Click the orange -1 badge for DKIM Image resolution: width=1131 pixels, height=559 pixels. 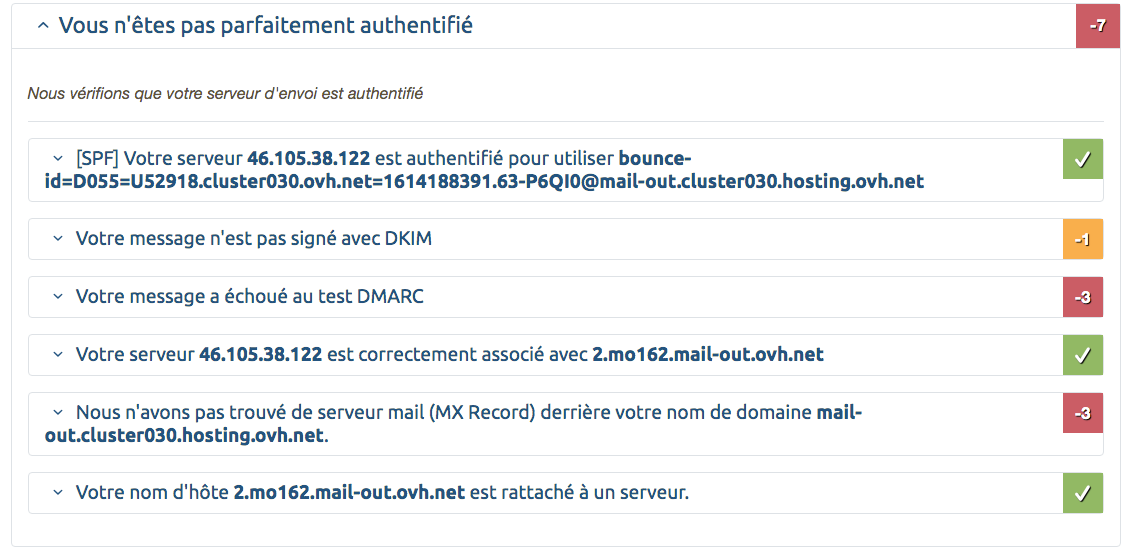pyautogui.click(x=1083, y=239)
